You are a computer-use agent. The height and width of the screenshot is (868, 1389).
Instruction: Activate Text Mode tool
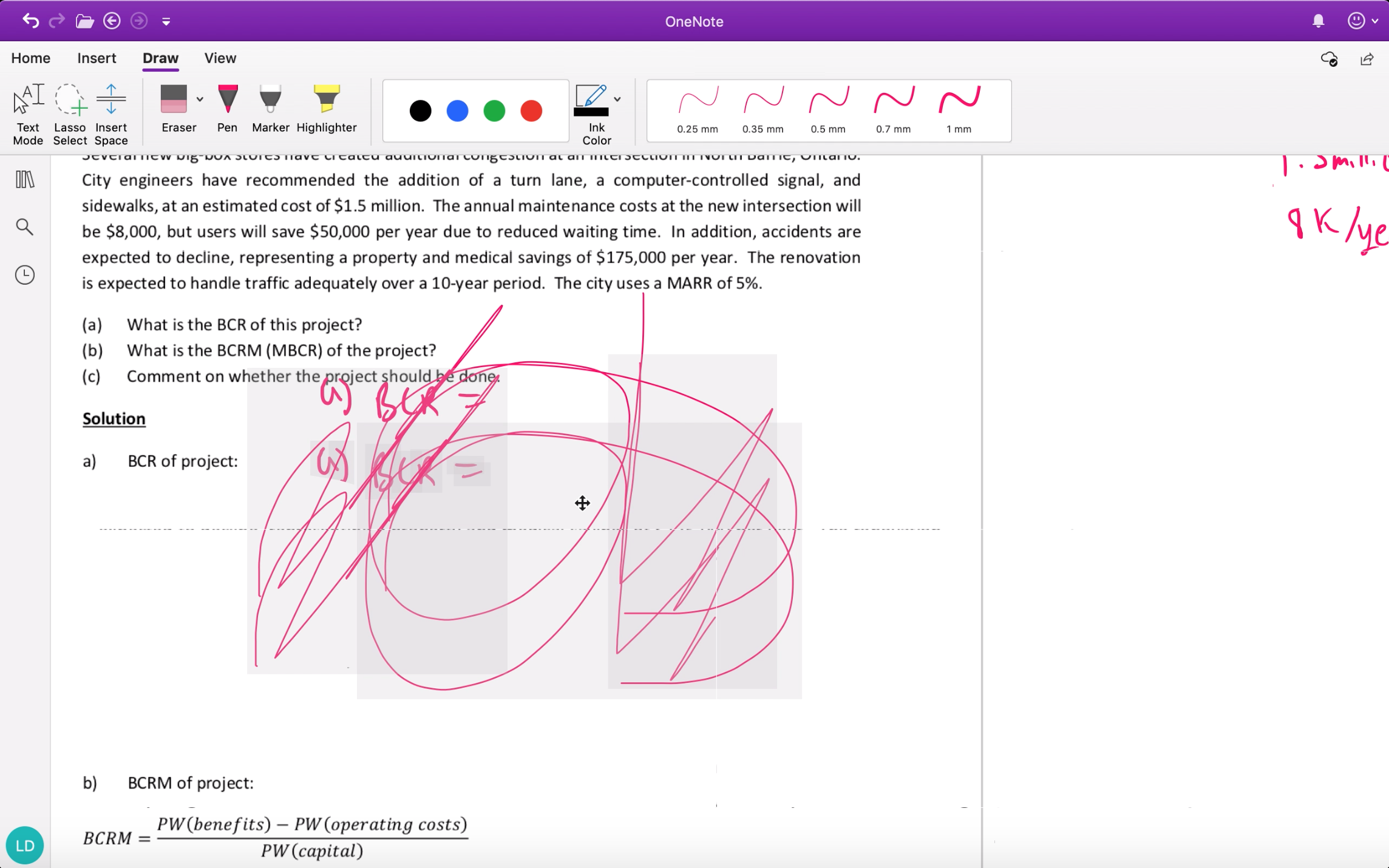coord(28,115)
